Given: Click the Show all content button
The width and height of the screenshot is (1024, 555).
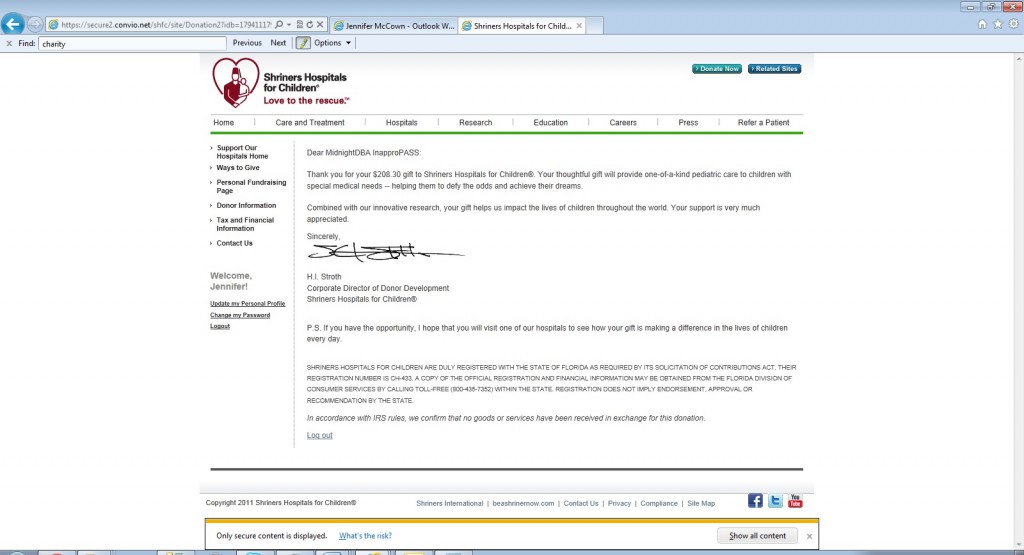Looking at the screenshot, I should click(758, 536).
